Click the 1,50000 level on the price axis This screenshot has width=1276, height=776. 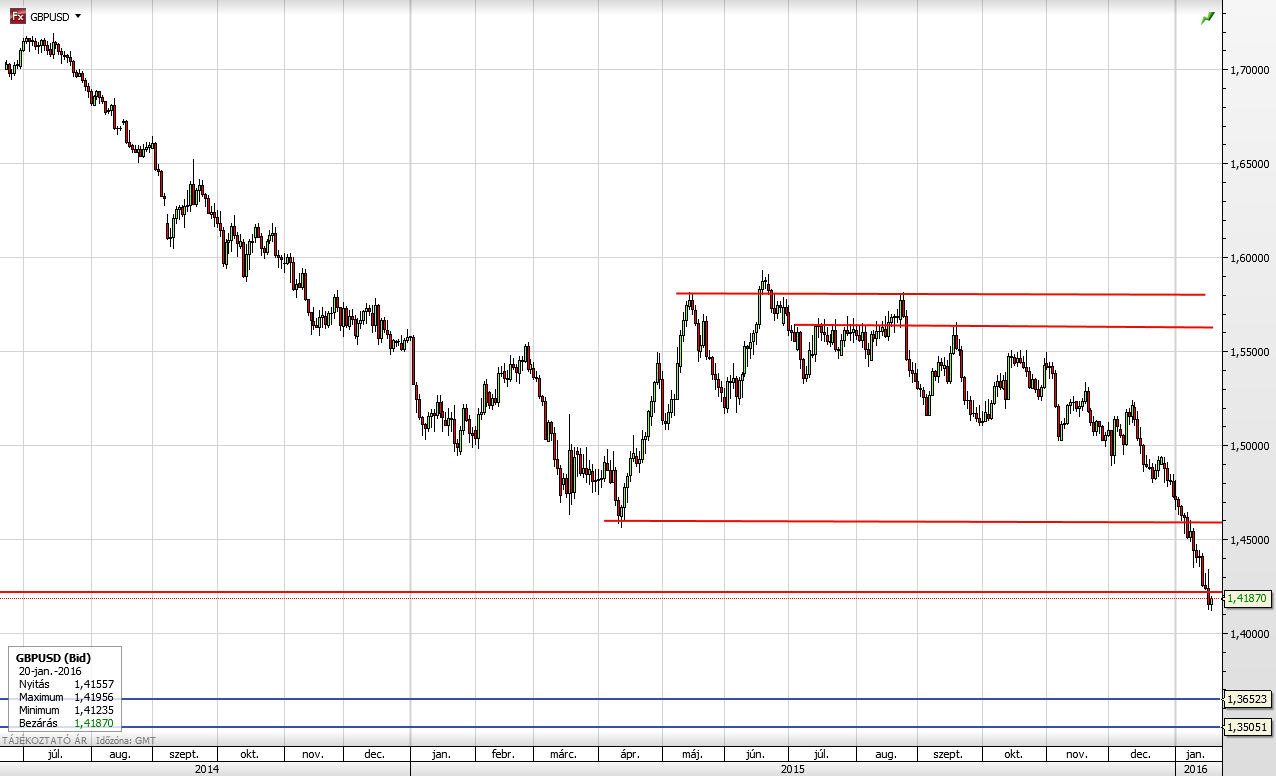(x=1251, y=446)
